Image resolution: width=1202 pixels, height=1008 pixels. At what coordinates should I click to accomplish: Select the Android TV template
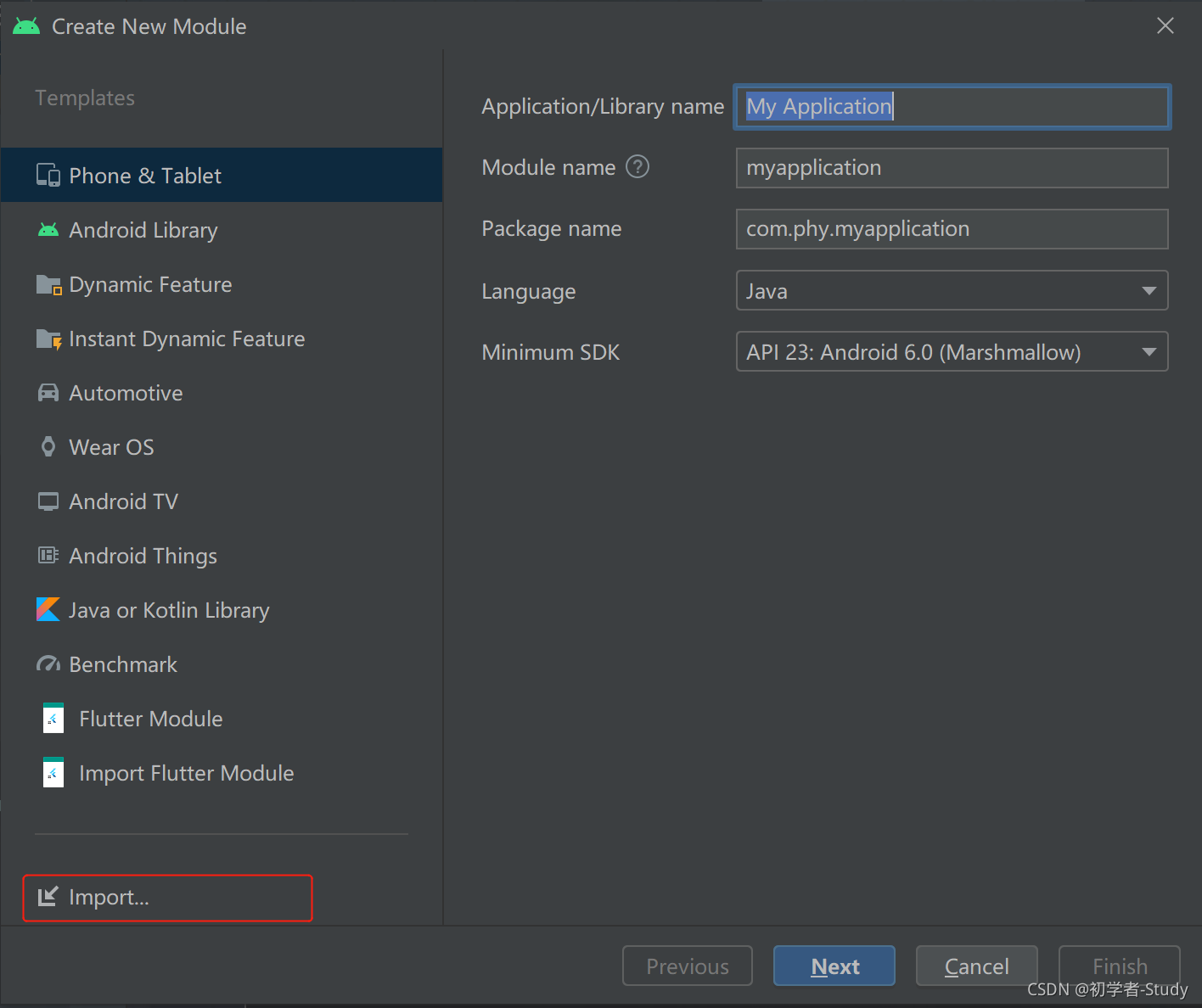pyautogui.click(x=222, y=501)
